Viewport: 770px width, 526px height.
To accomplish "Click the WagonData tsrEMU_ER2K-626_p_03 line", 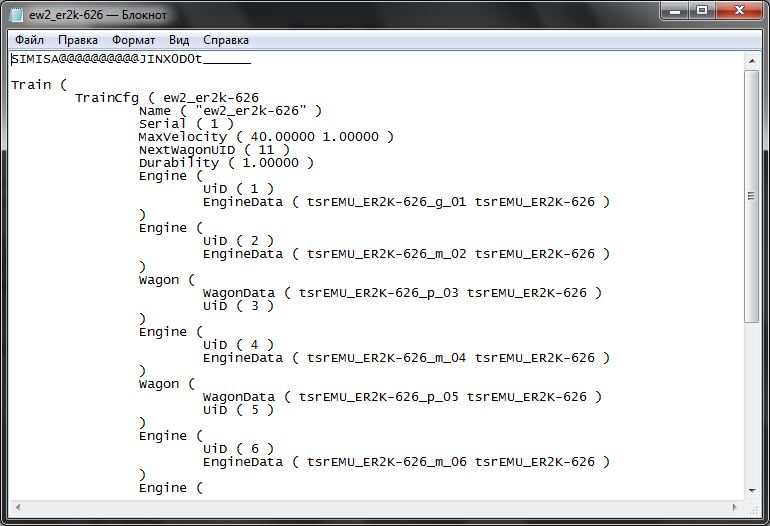I will (x=402, y=293).
